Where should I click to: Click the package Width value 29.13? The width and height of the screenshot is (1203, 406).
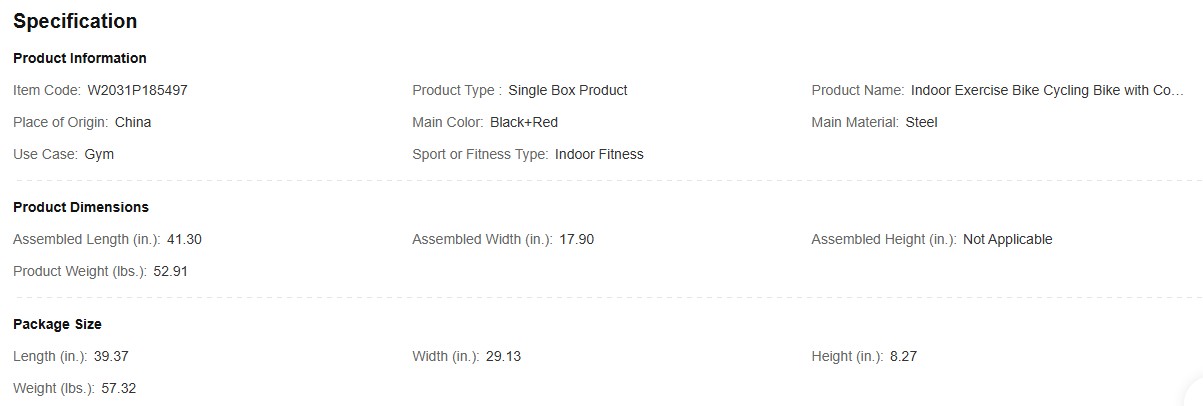click(x=503, y=356)
